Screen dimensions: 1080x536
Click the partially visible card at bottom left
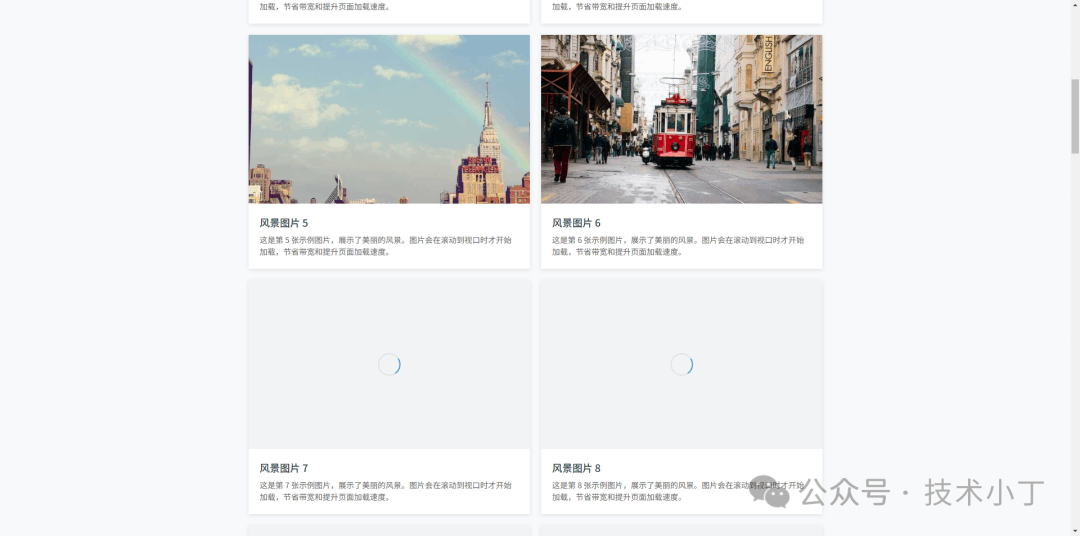[389, 530]
